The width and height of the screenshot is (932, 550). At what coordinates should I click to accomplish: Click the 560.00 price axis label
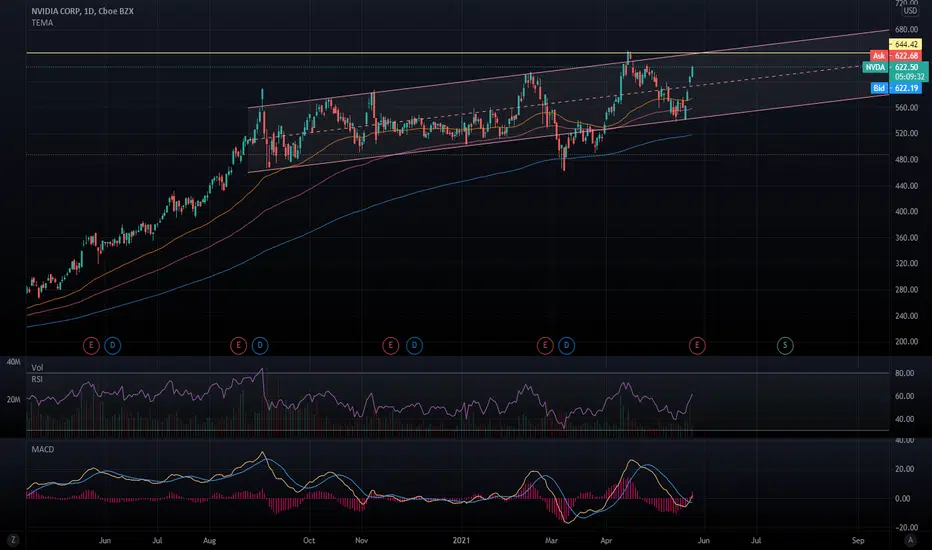click(906, 108)
